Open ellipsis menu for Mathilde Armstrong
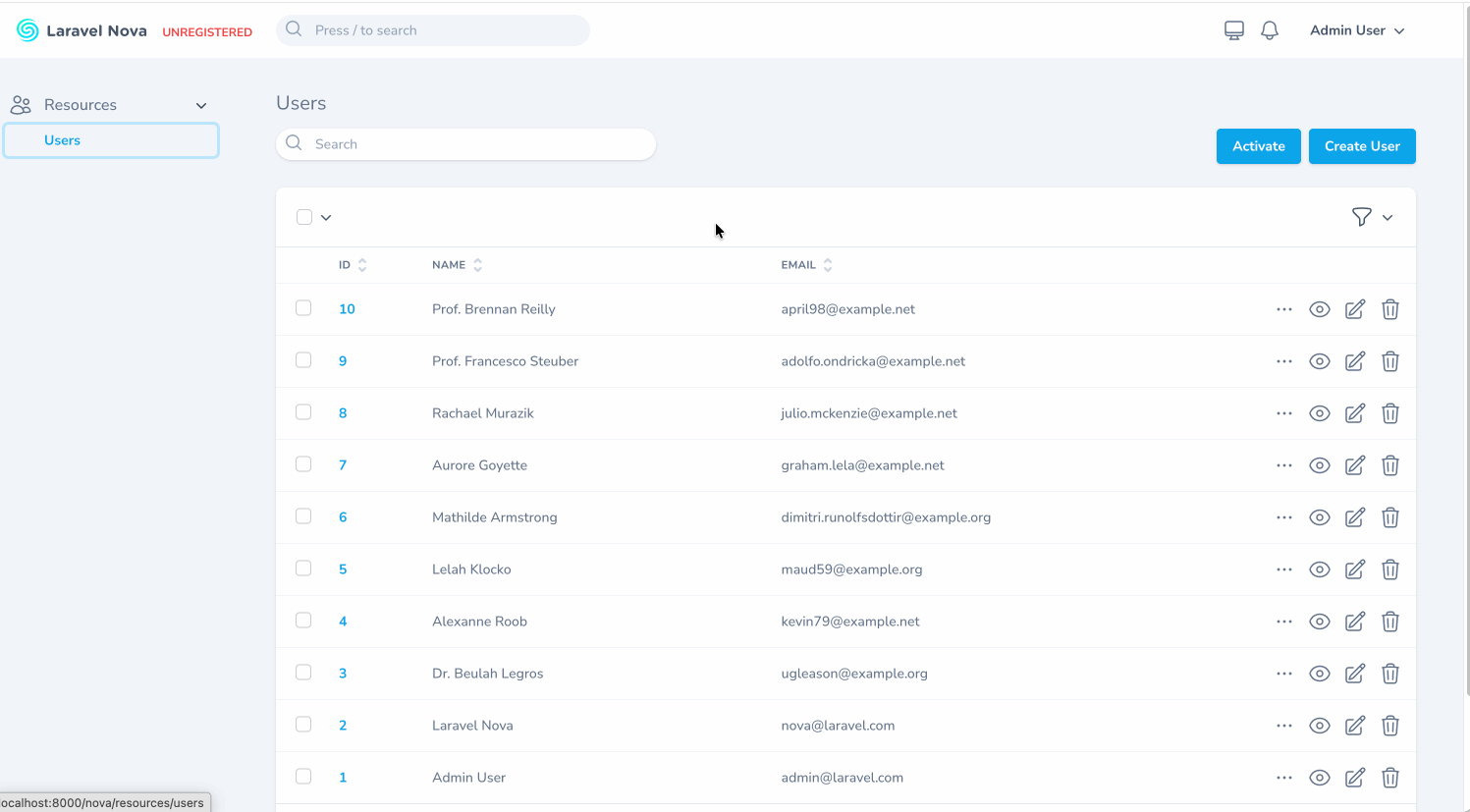The image size is (1470, 812). [1284, 517]
